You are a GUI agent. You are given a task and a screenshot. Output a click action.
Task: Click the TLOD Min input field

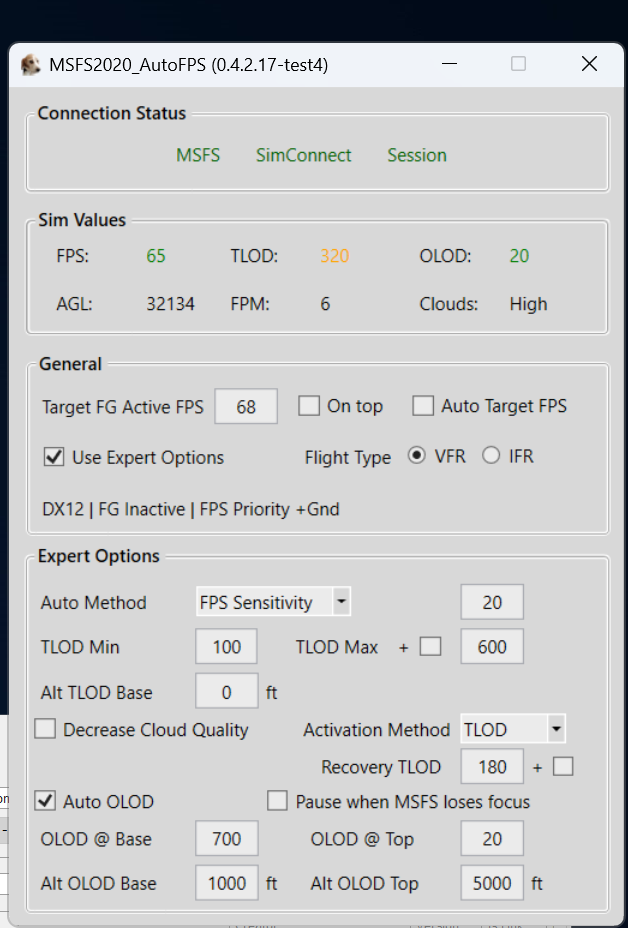tap(226, 646)
